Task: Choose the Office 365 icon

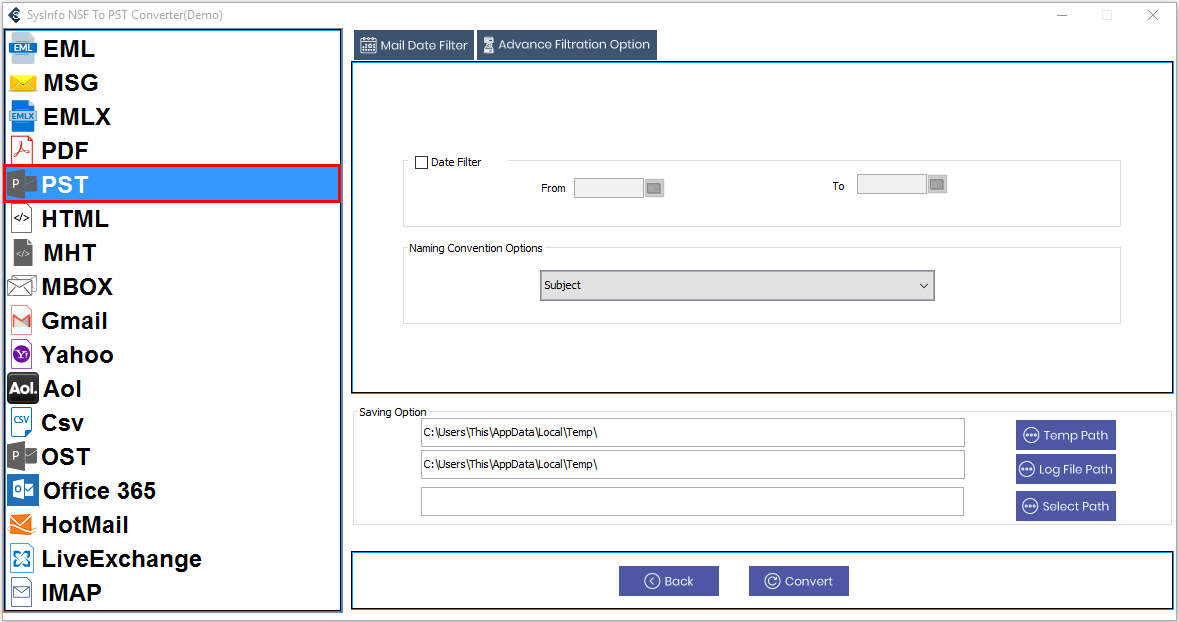Action: pyautogui.click(x=23, y=490)
